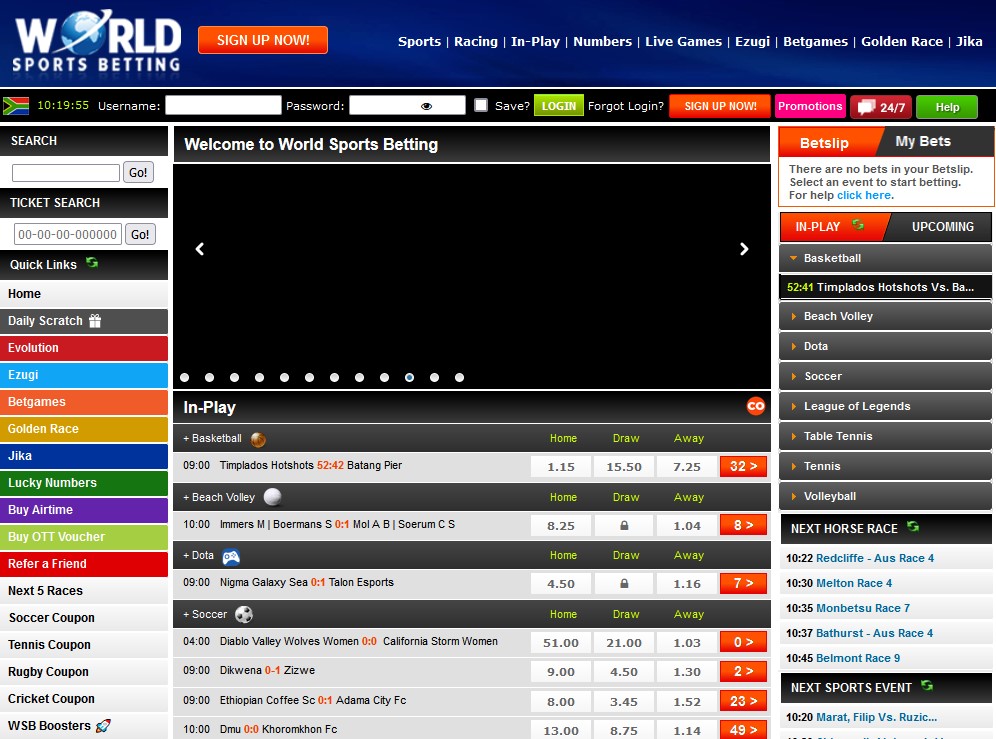Click the orange CO icon in In-Play header
Image resolution: width=996 pixels, height=739 pixels.
coord(756,406)
